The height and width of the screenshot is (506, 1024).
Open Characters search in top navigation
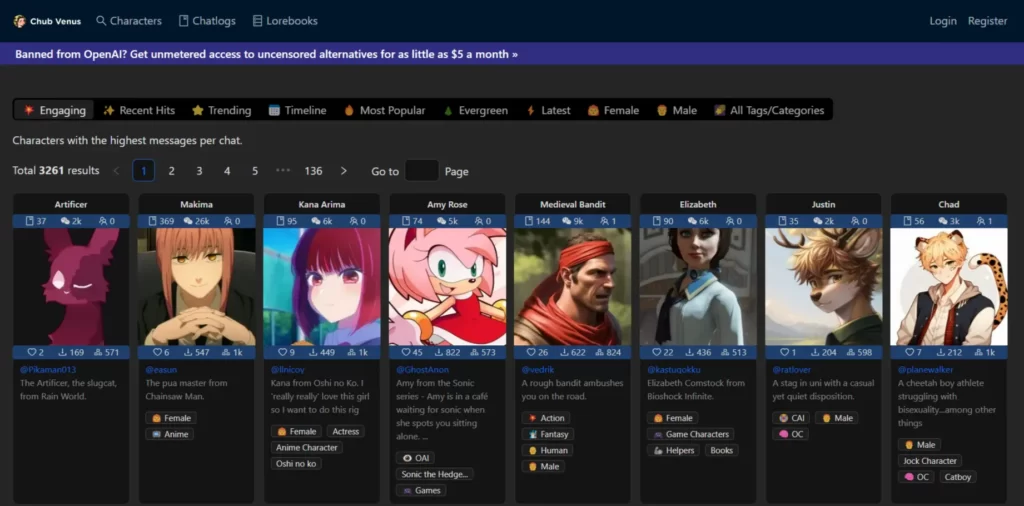129,21
